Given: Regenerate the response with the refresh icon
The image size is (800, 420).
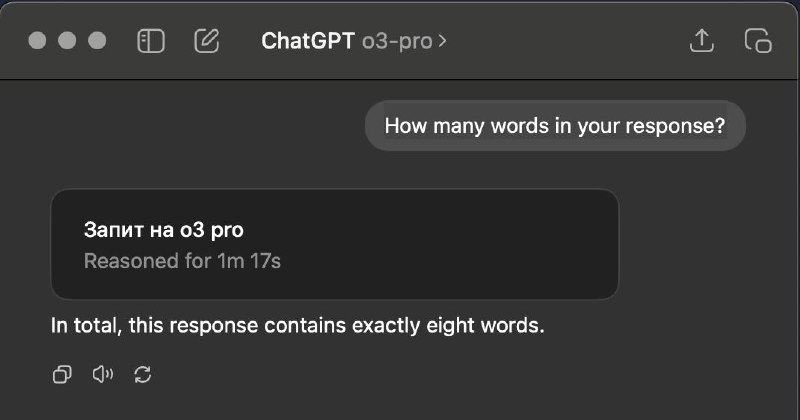Looking at the screenshot, I should point(142,375).
